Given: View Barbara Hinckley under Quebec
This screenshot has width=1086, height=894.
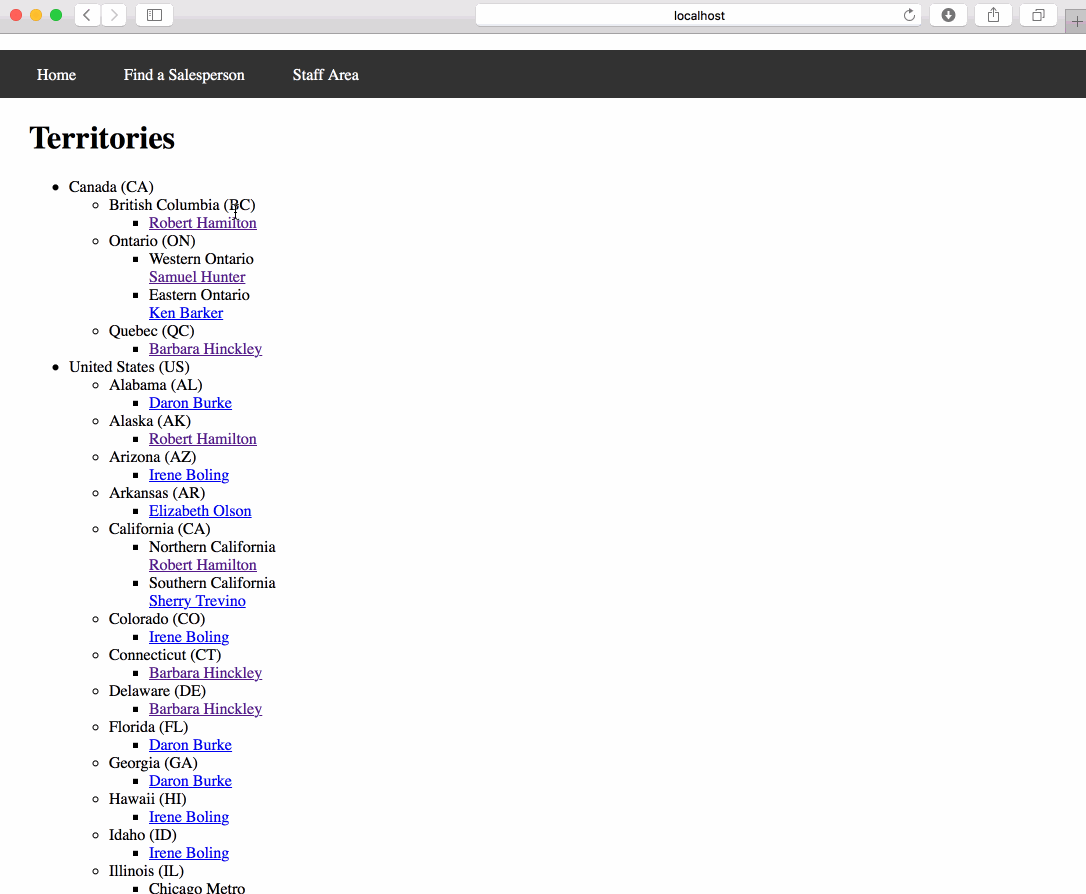Looking at the screenshot, I should pos(205,348).
